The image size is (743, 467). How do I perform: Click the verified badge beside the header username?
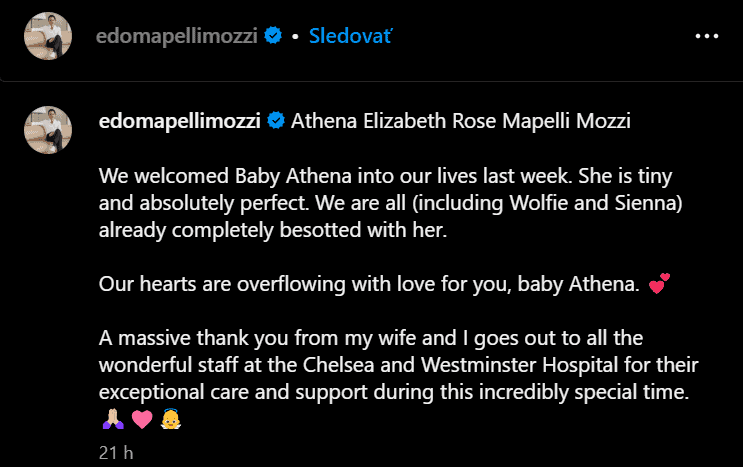click(x=273, y=36)
